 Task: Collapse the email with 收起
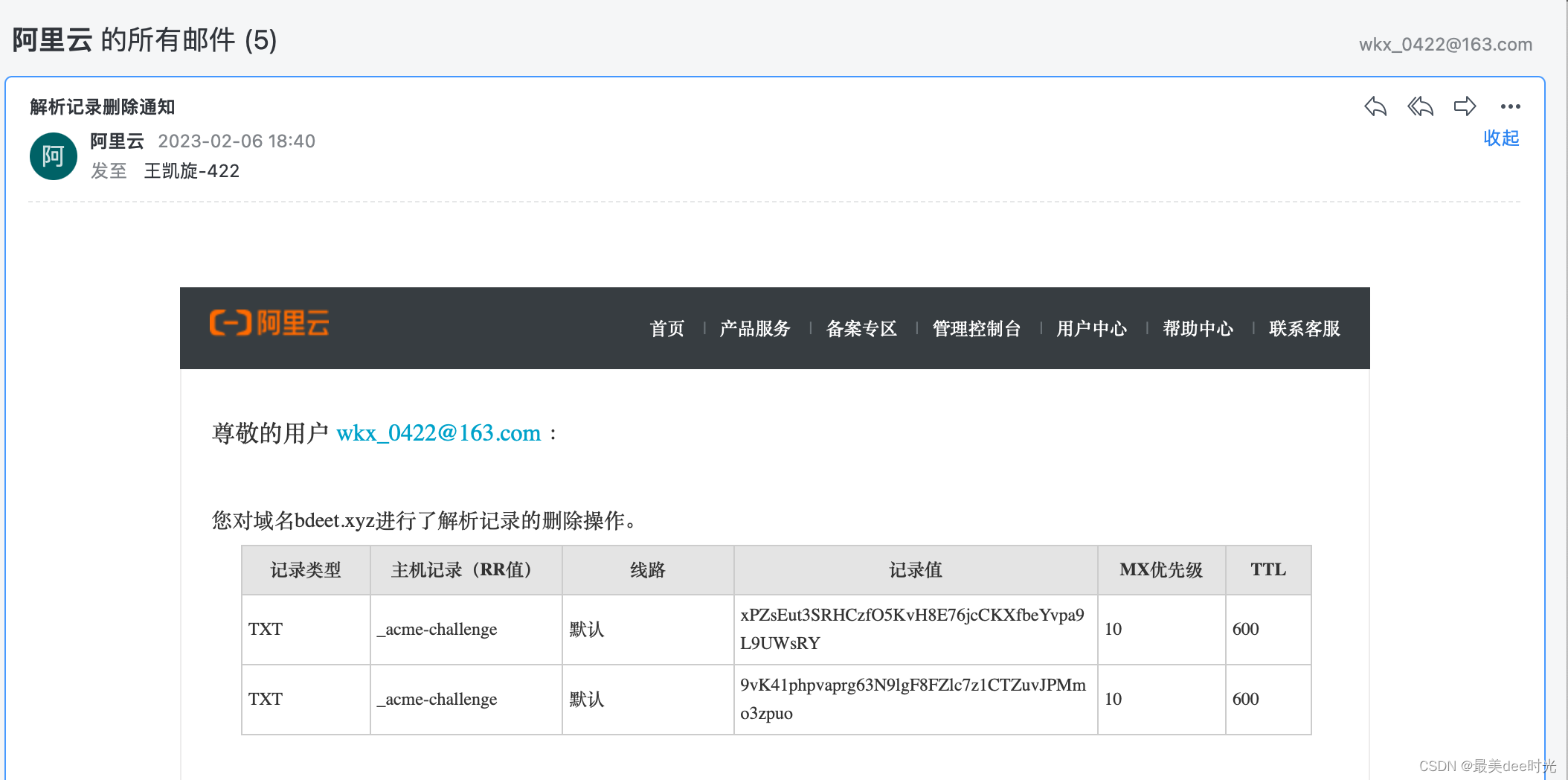(1501, 138)
